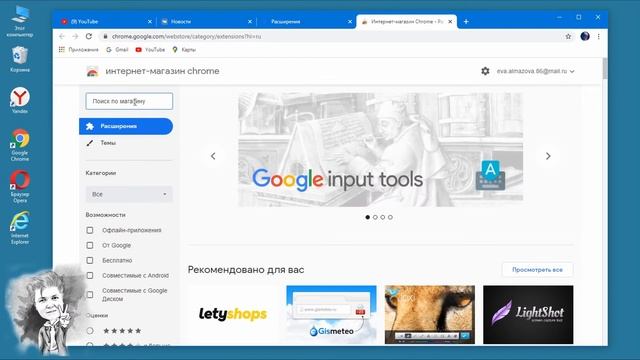Close the Интернет-магазин Chrome tab
This screenshot has width=640, height=360.
coord(450,22)
